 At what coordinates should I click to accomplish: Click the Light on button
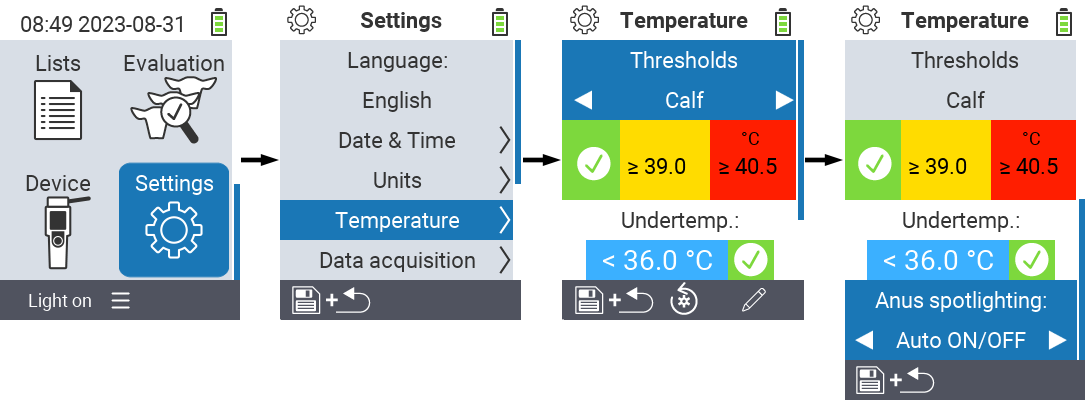(x=60, y=300)
